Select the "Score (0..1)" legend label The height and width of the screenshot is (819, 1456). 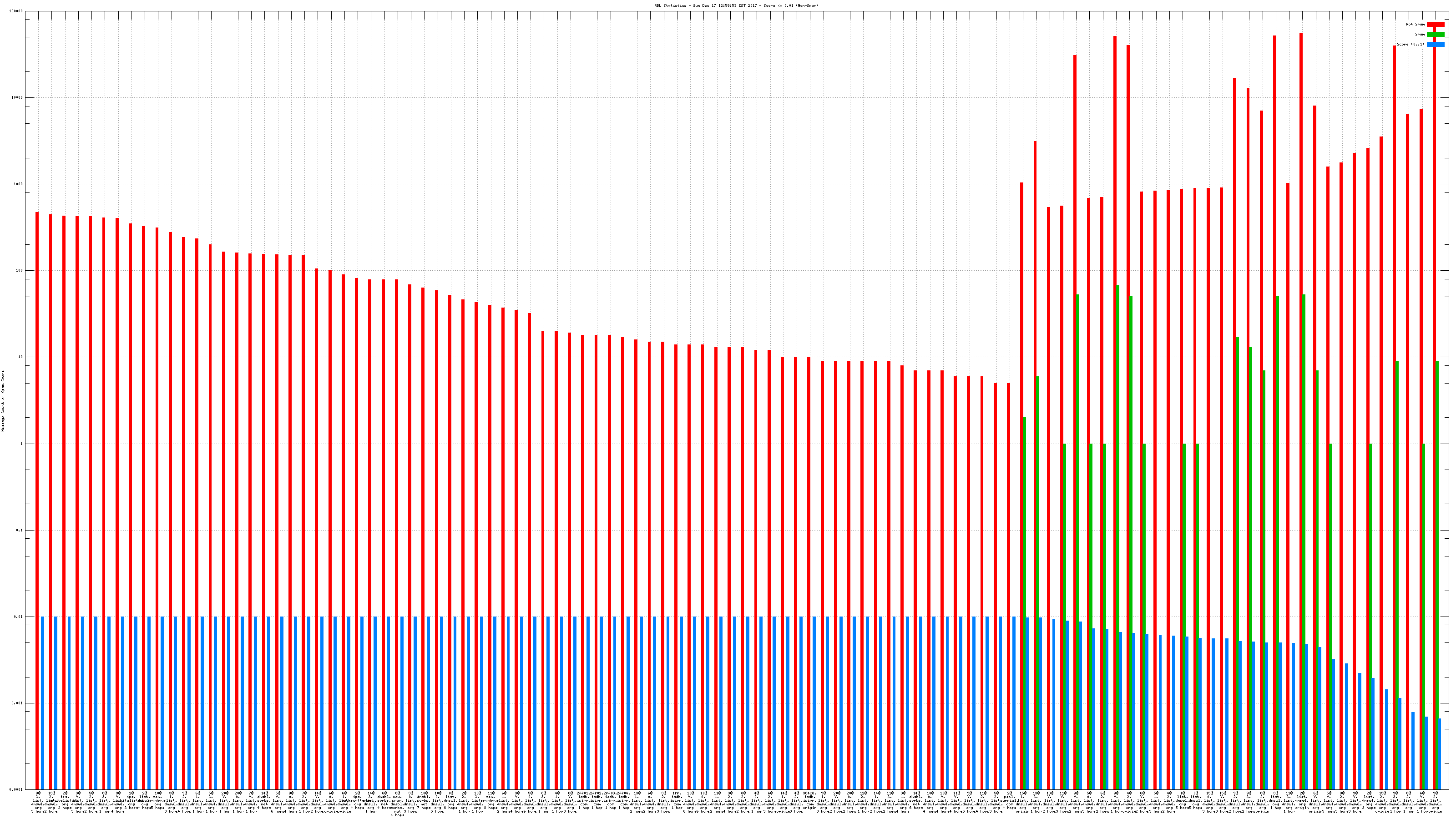1410,44
